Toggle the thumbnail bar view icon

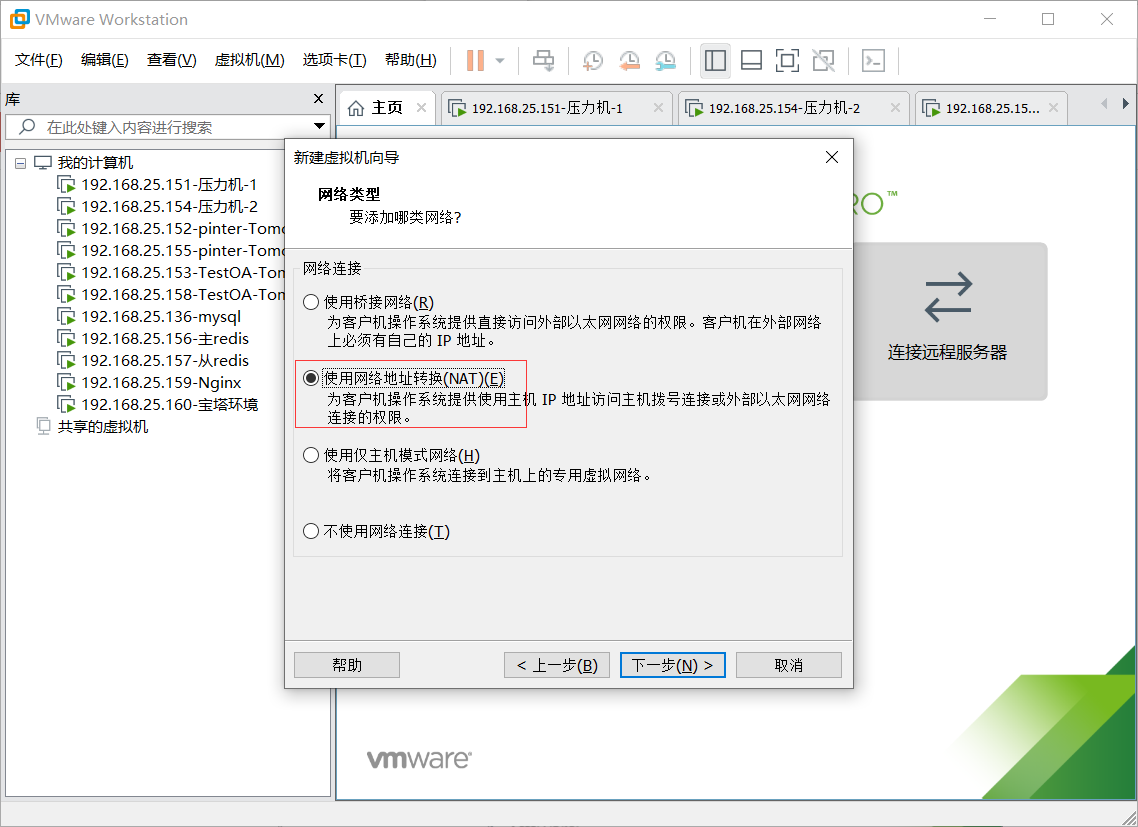tap(751, 60)
